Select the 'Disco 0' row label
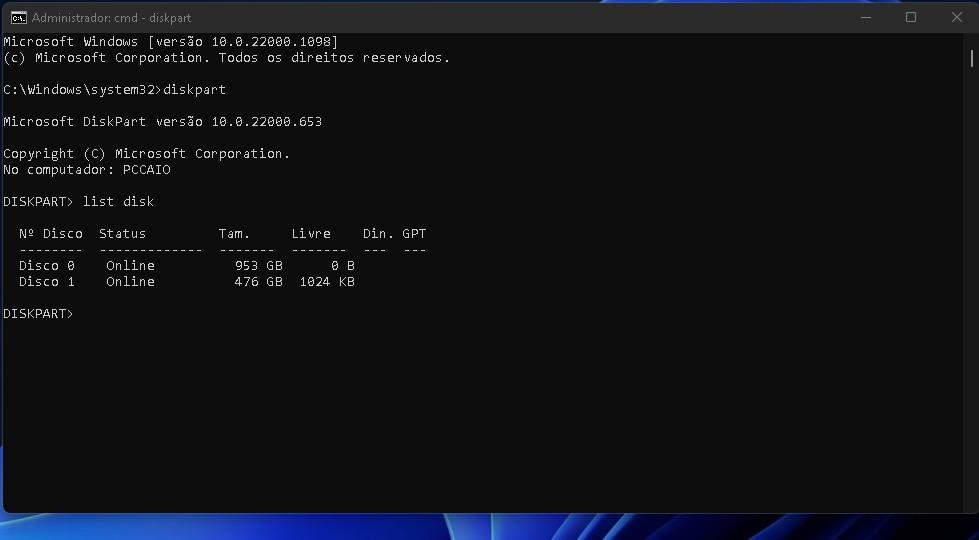This screenshot has width=979, height=540. click(47, 265)
